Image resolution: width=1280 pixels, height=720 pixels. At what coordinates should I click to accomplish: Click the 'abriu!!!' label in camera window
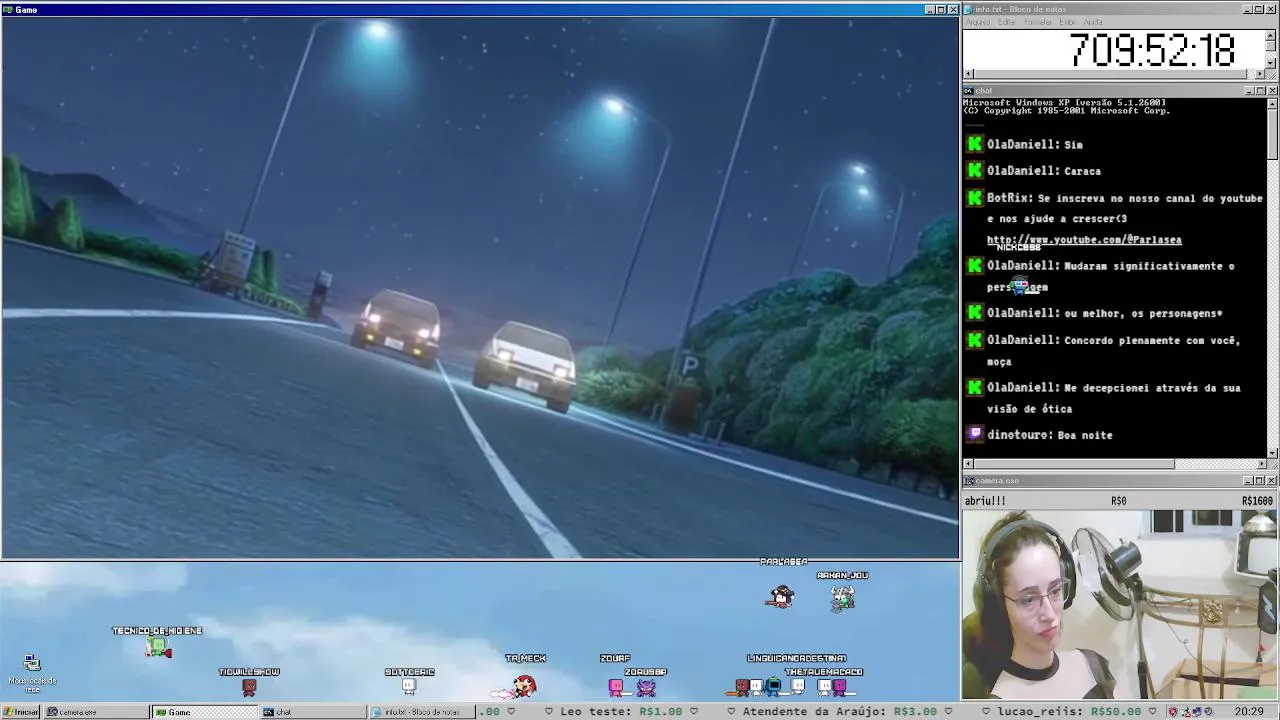(x=985, y=500)
